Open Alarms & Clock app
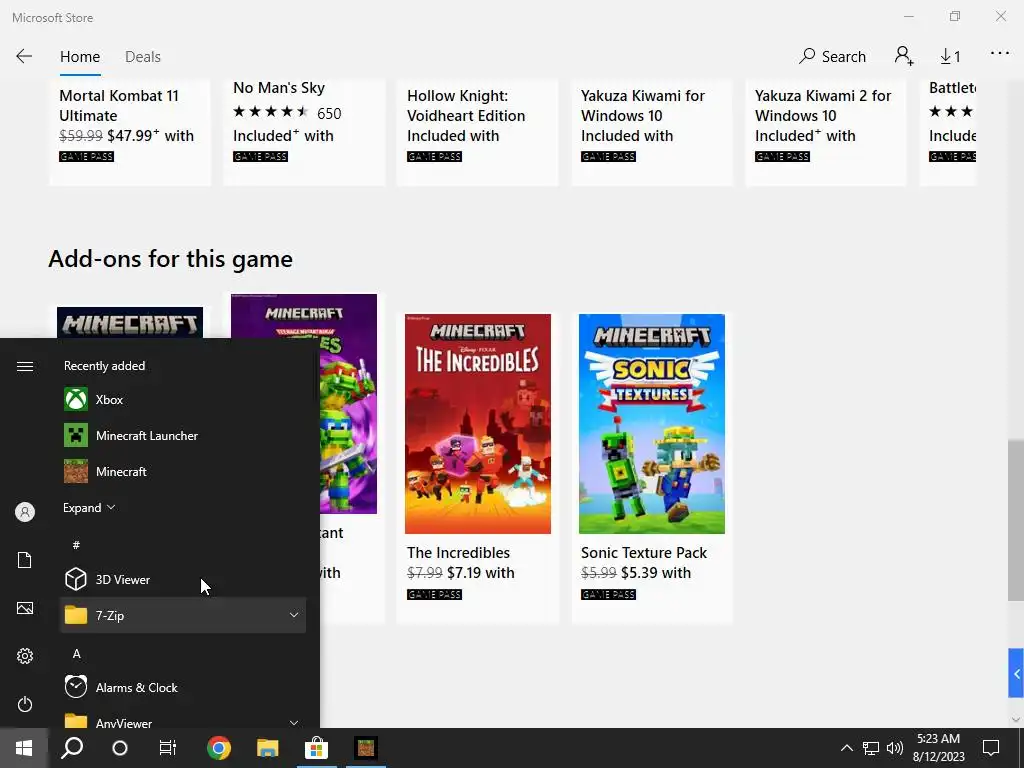 183,688
